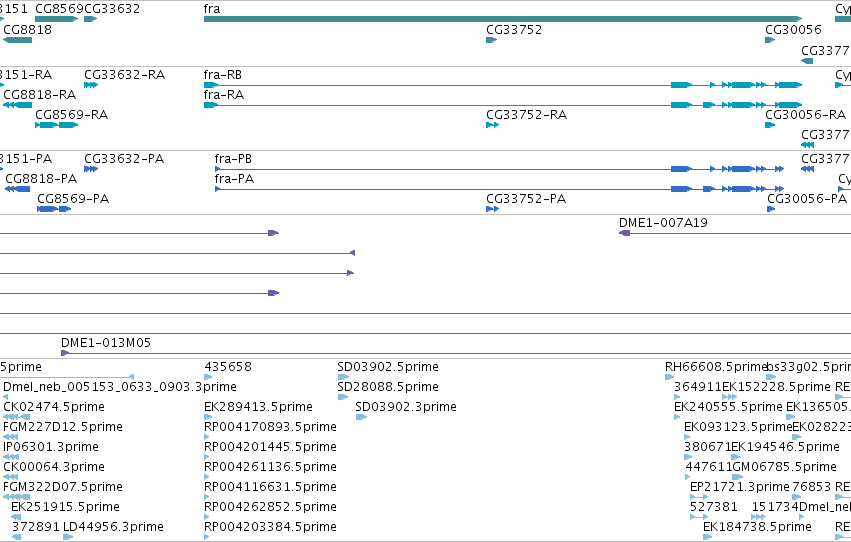Click the CG8569-PA protein glyph
The height and width of the screenshot is (542, 851).
point(54,209)
